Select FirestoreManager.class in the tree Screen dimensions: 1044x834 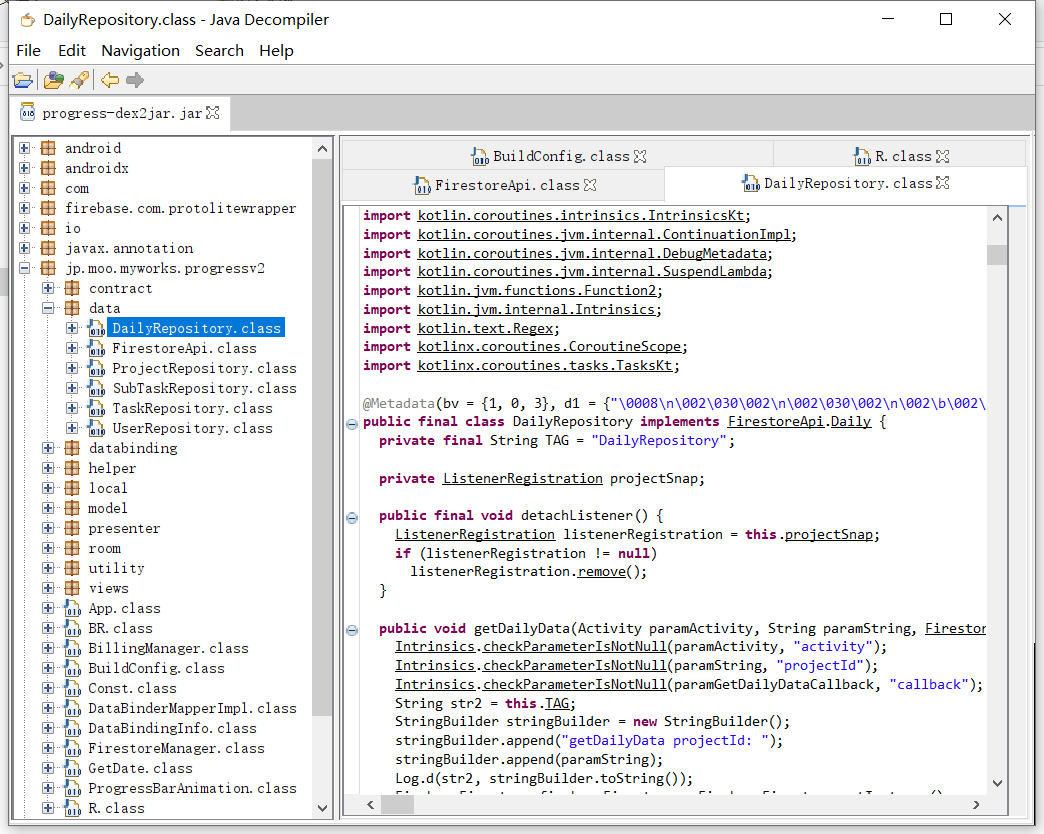(x=176, y=747)
